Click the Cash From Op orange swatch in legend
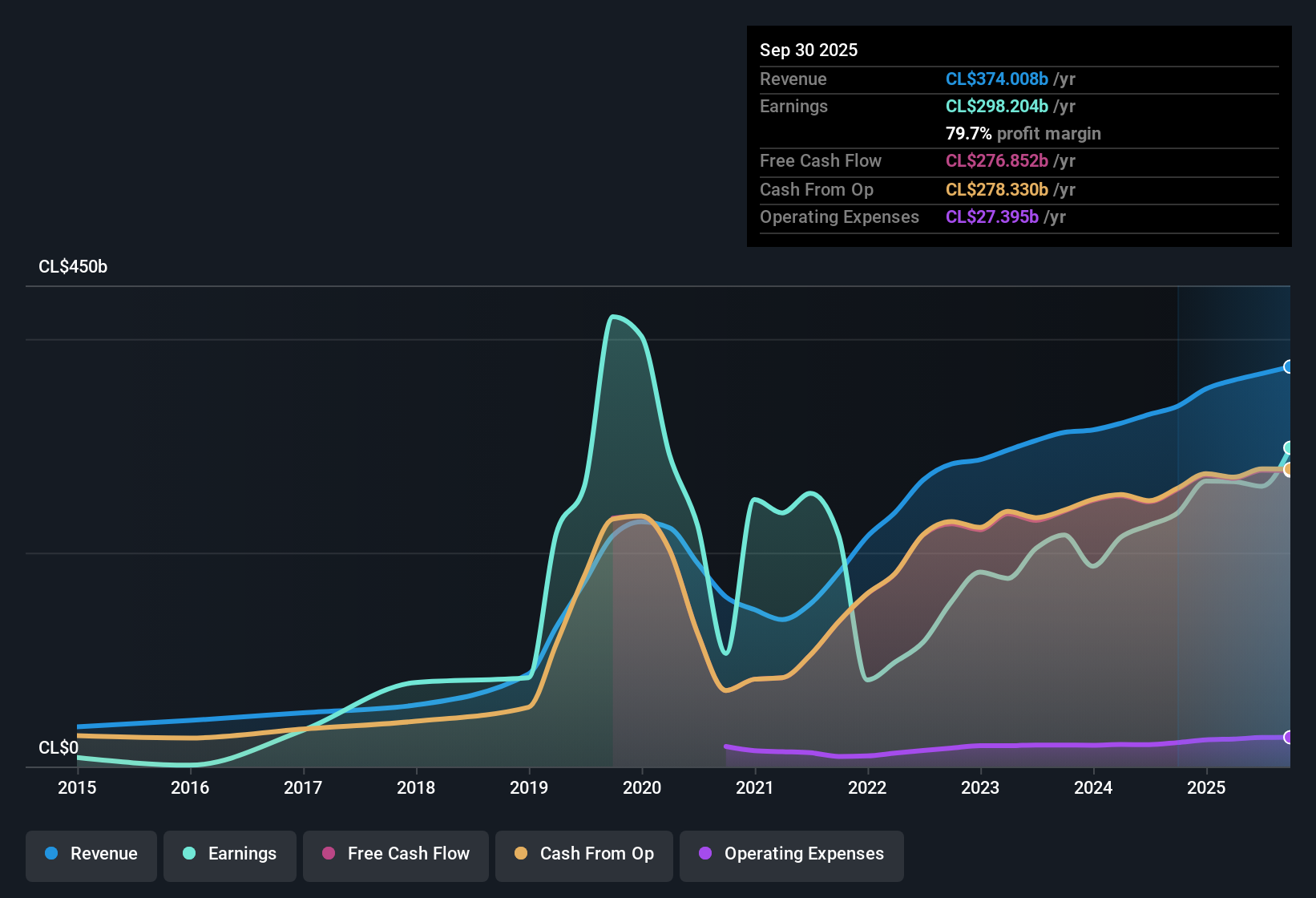Viewport: 1316px width, 898px height. pos(520,854)
